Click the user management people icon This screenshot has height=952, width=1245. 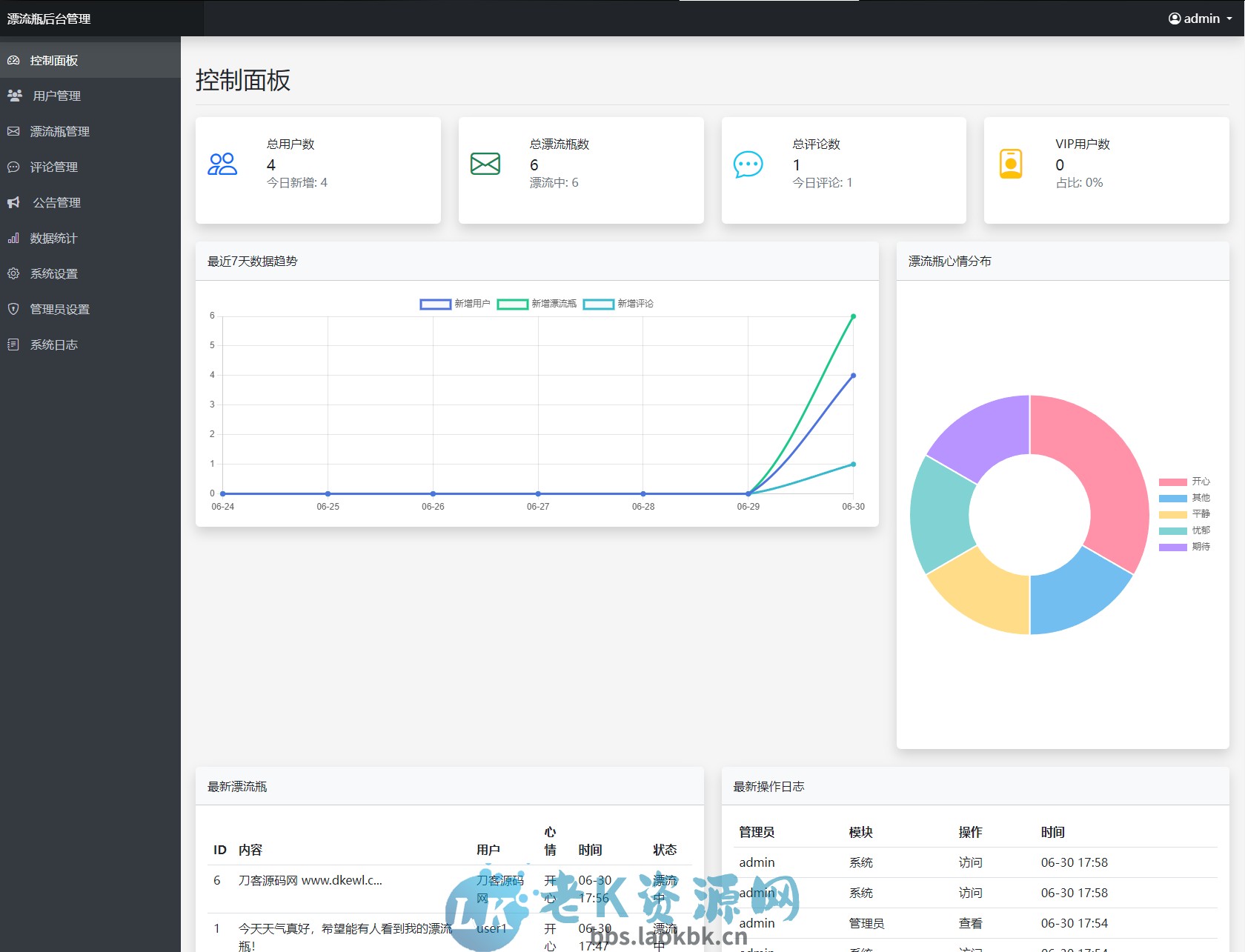click(x=14, y=96)
